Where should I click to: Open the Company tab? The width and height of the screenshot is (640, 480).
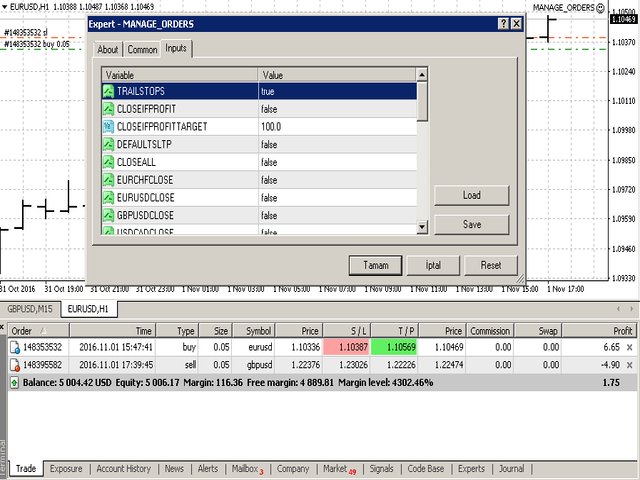click(x=293, y=469)
